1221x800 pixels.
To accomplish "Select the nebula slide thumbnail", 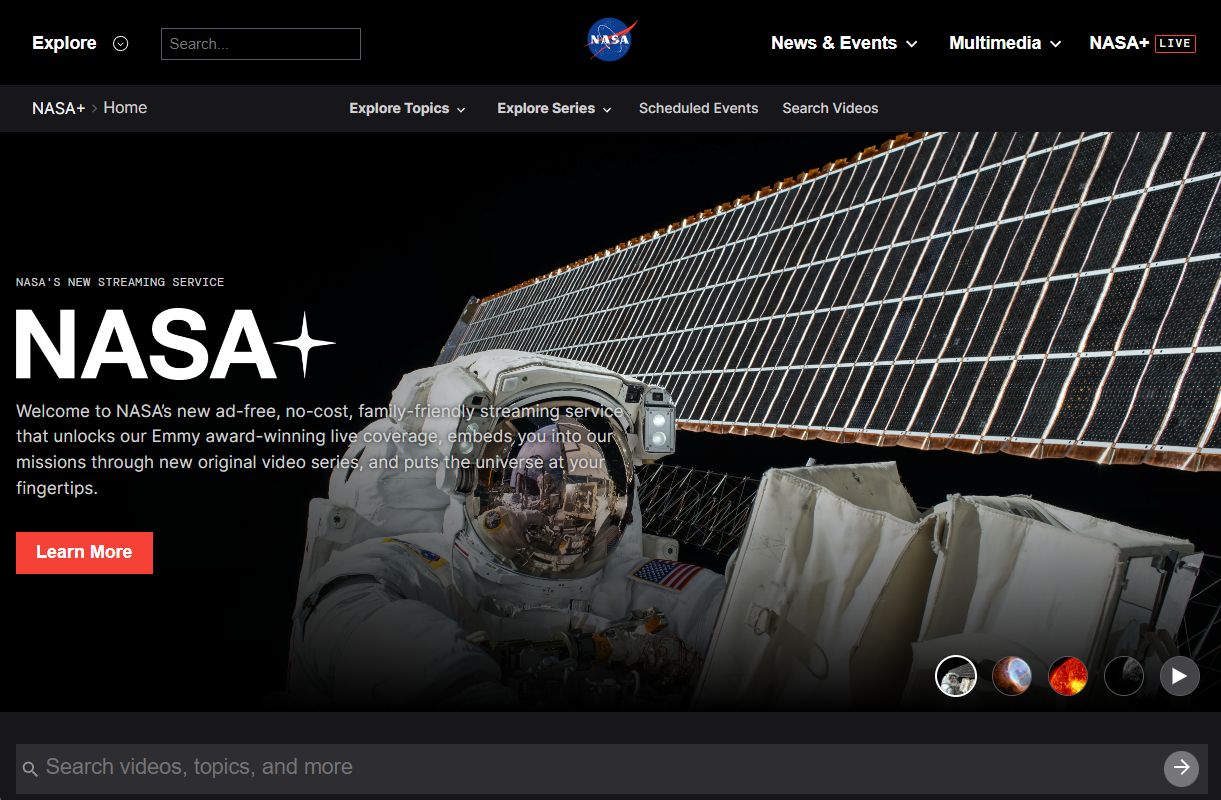I will click(x=1012, y=676).
